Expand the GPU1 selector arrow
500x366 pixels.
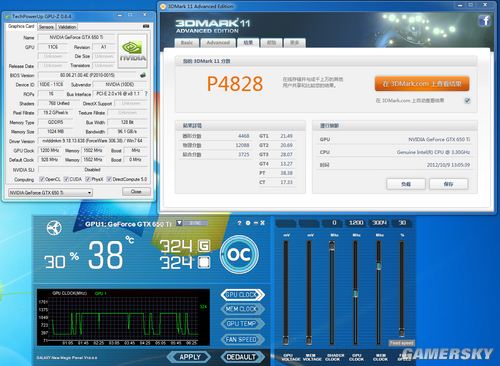point(179,223)
